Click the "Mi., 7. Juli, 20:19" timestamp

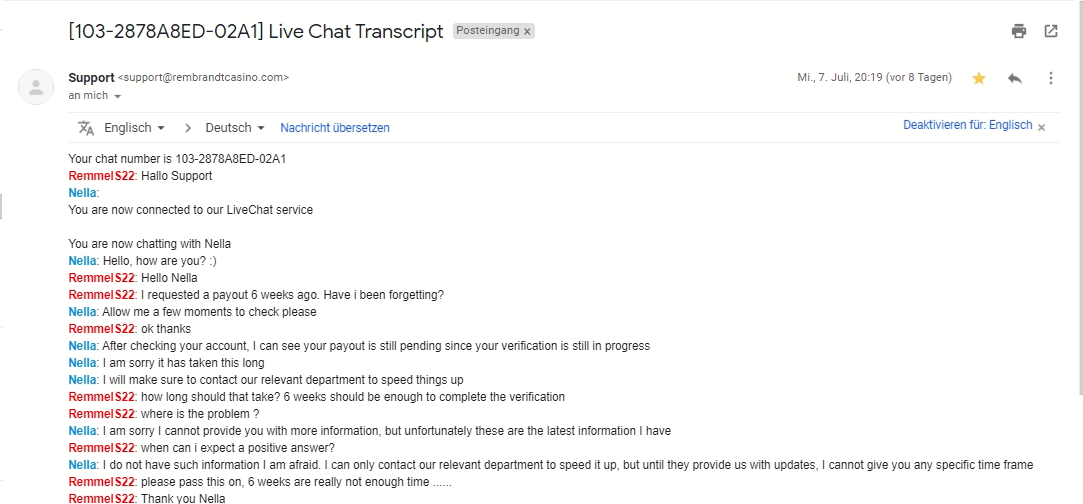838,78
